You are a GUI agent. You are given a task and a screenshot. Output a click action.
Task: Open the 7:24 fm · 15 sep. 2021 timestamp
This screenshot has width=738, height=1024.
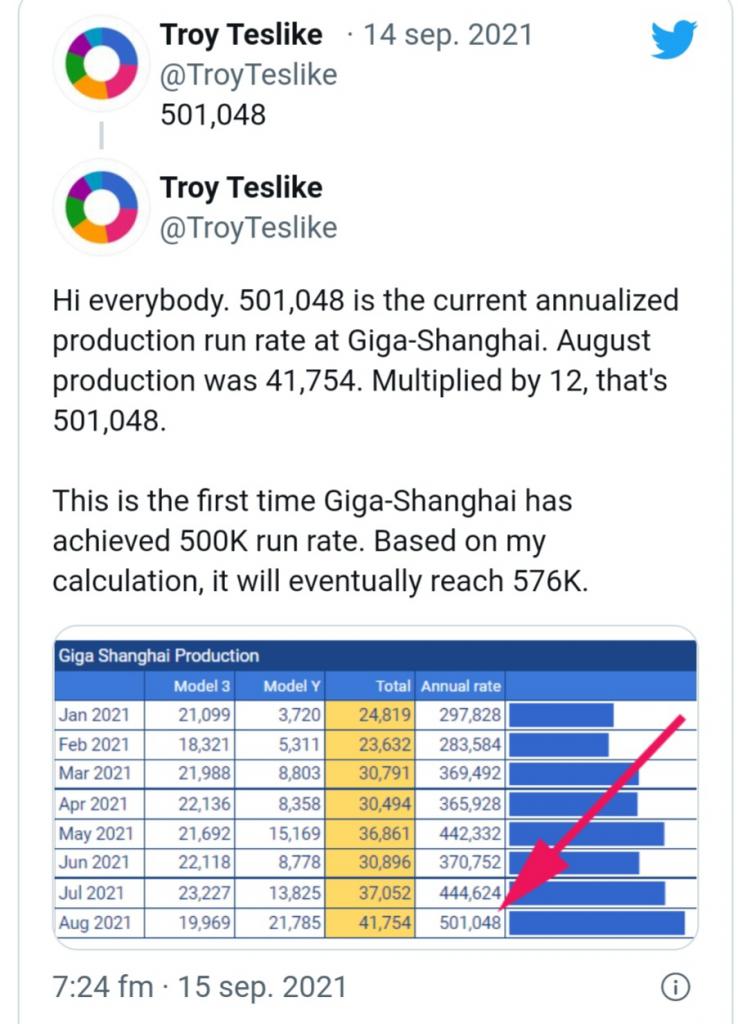pos(199,987)
